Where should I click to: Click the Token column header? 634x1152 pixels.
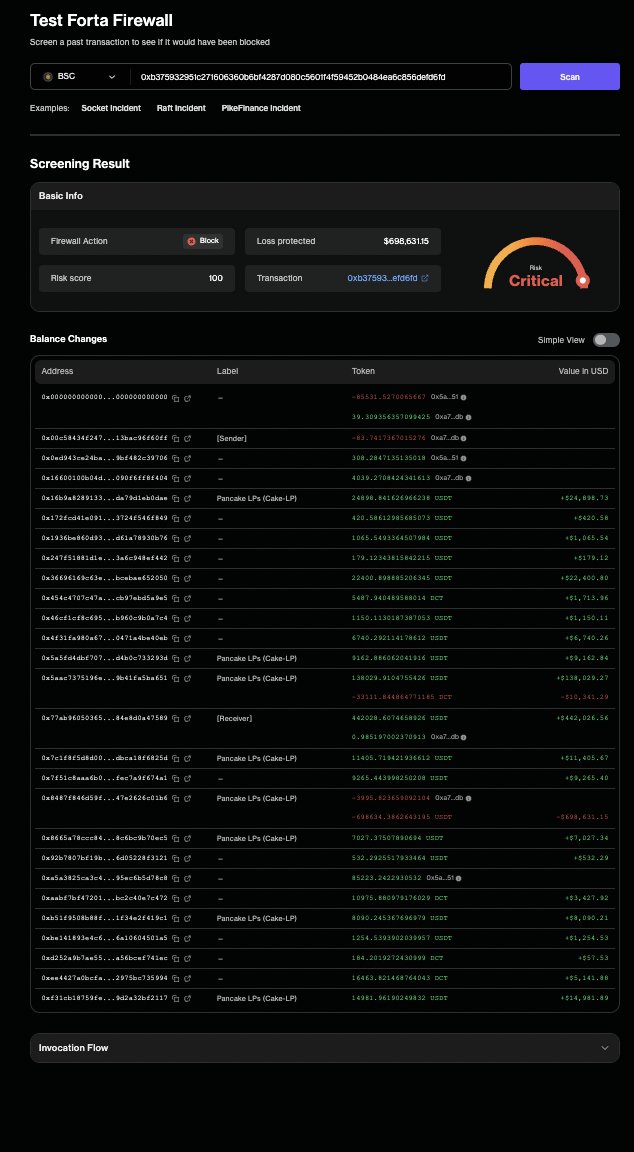[363, 371]
